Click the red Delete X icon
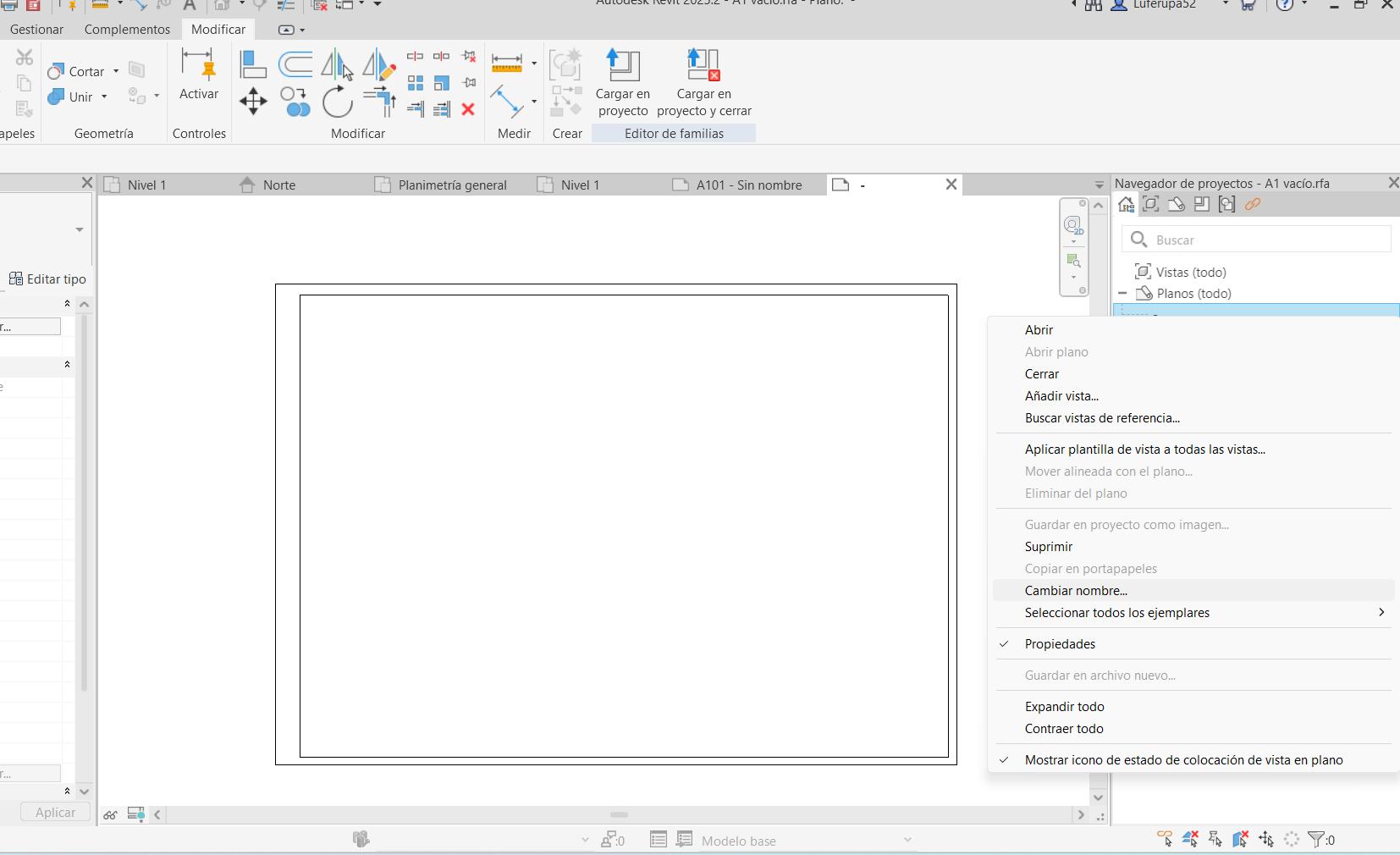 (468, 109)
